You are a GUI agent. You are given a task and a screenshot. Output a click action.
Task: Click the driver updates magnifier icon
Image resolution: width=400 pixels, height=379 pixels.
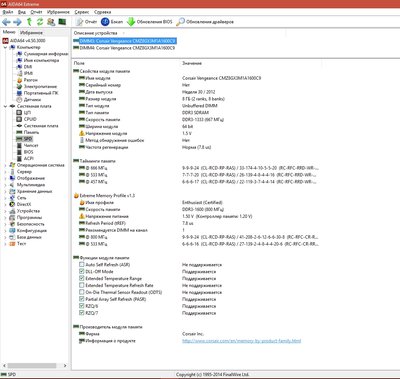tap(180, 22)
